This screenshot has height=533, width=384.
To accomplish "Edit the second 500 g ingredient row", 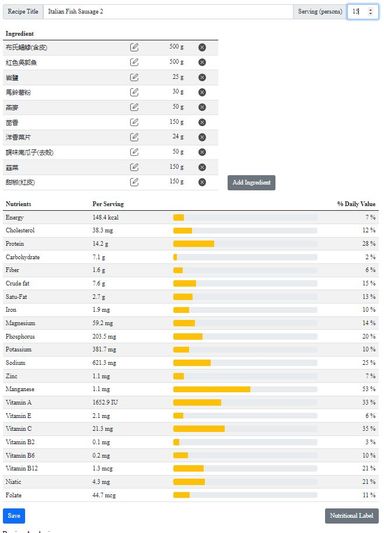I will pyautogui.click(x=134, y=62).
